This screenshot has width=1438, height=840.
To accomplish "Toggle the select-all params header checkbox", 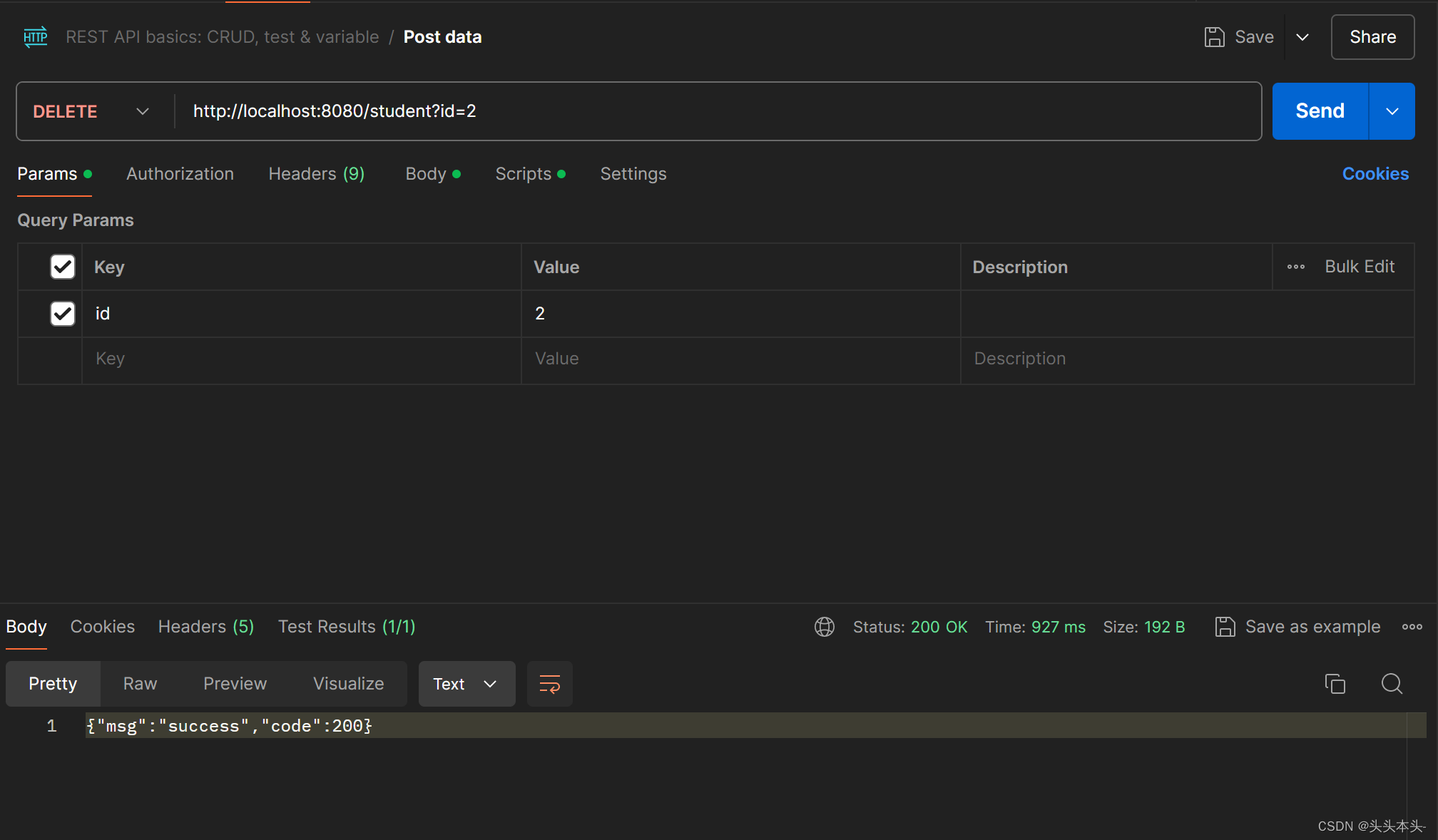I will point(63,267).
